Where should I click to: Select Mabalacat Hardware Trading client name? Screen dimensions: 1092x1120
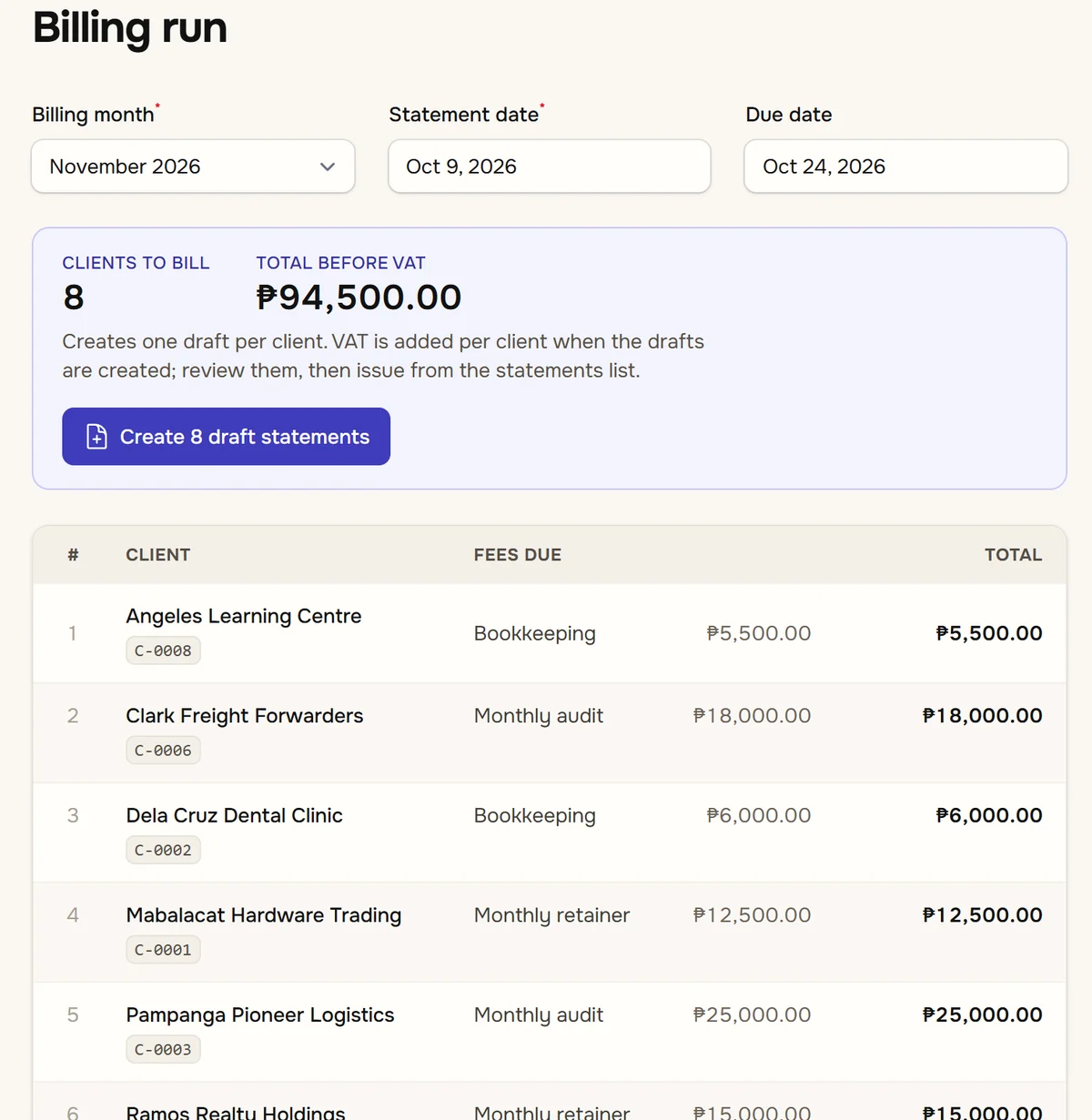[264, 915]
